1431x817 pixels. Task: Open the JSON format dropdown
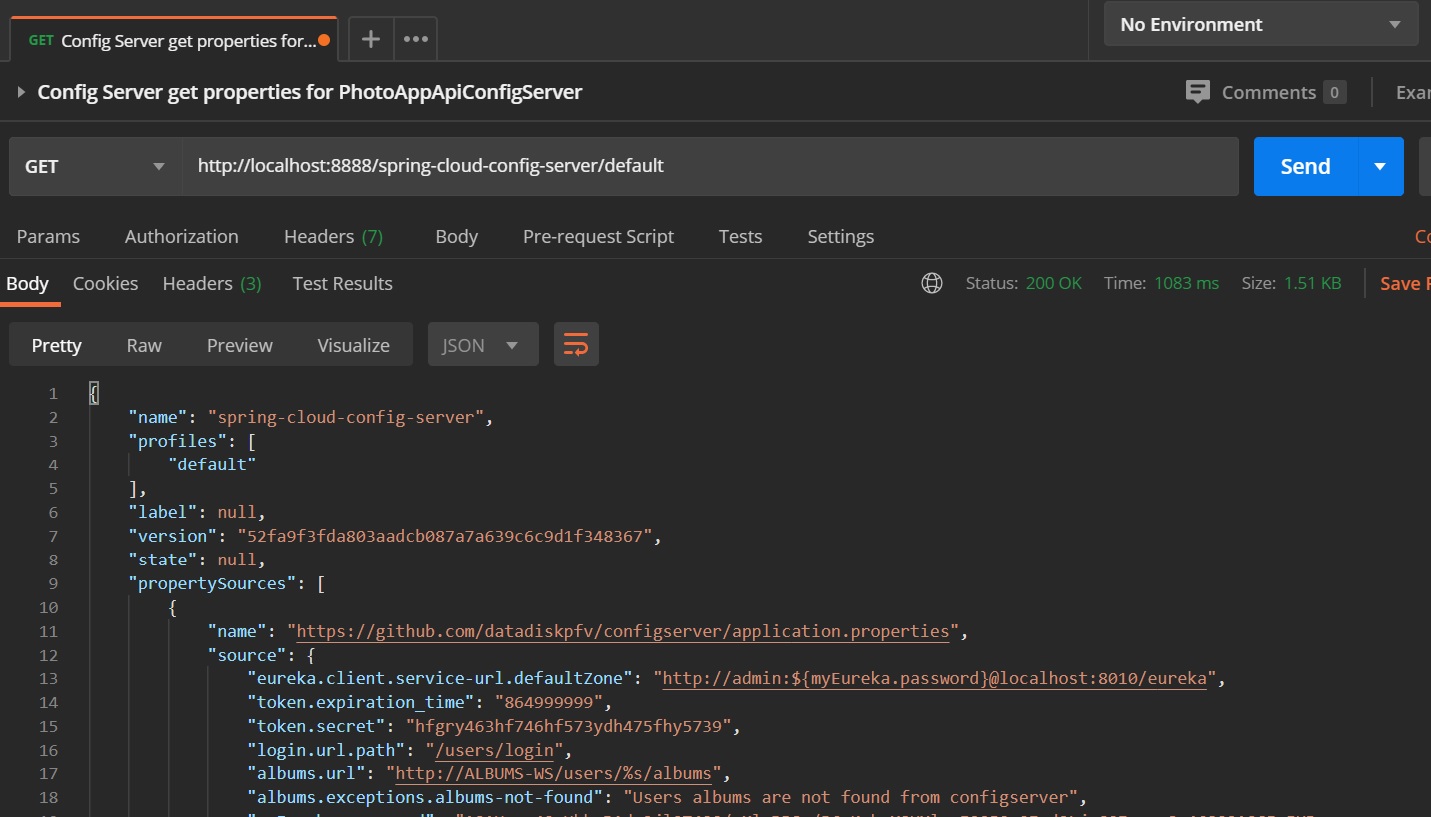(482, 345)
